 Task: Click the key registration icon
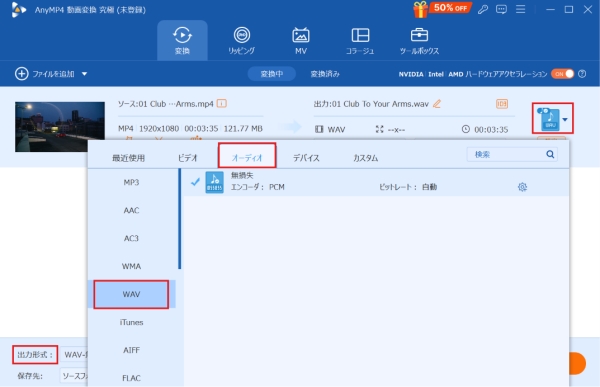click(x=483, y=10)
